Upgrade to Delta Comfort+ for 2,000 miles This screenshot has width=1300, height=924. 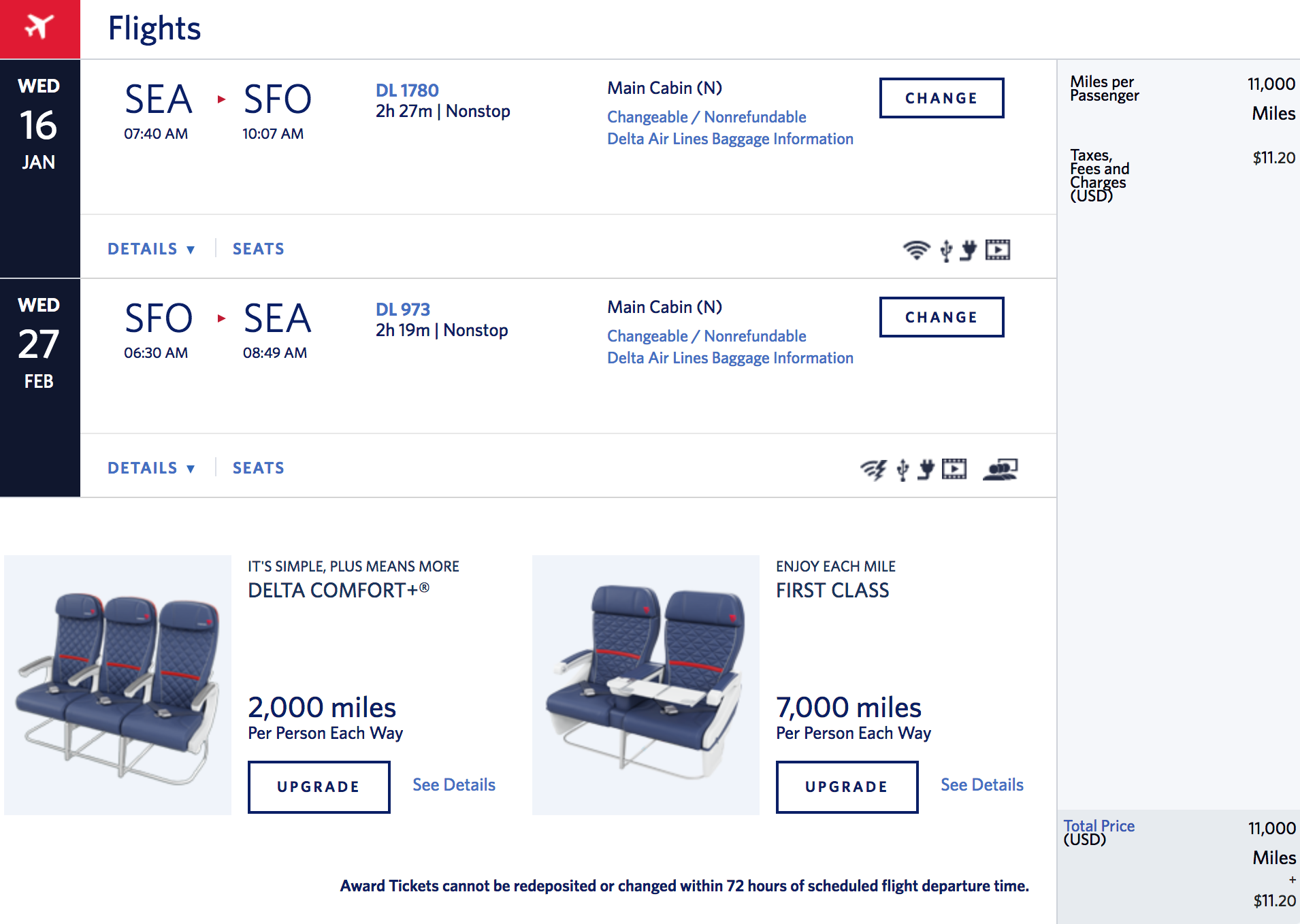tap(319, 787)
